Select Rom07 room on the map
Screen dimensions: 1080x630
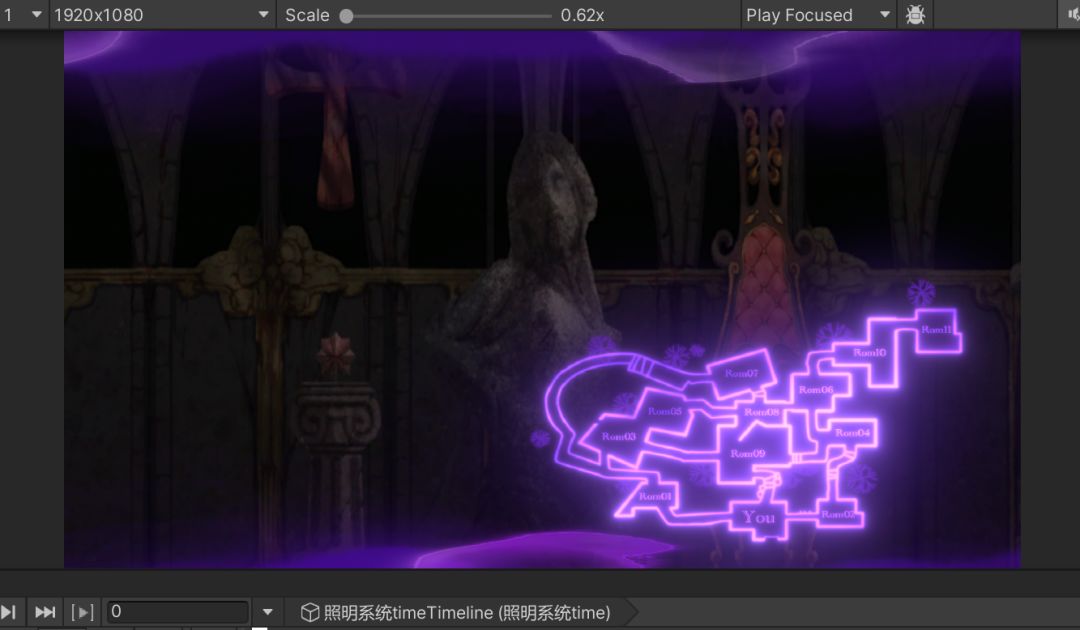point(741,373)
